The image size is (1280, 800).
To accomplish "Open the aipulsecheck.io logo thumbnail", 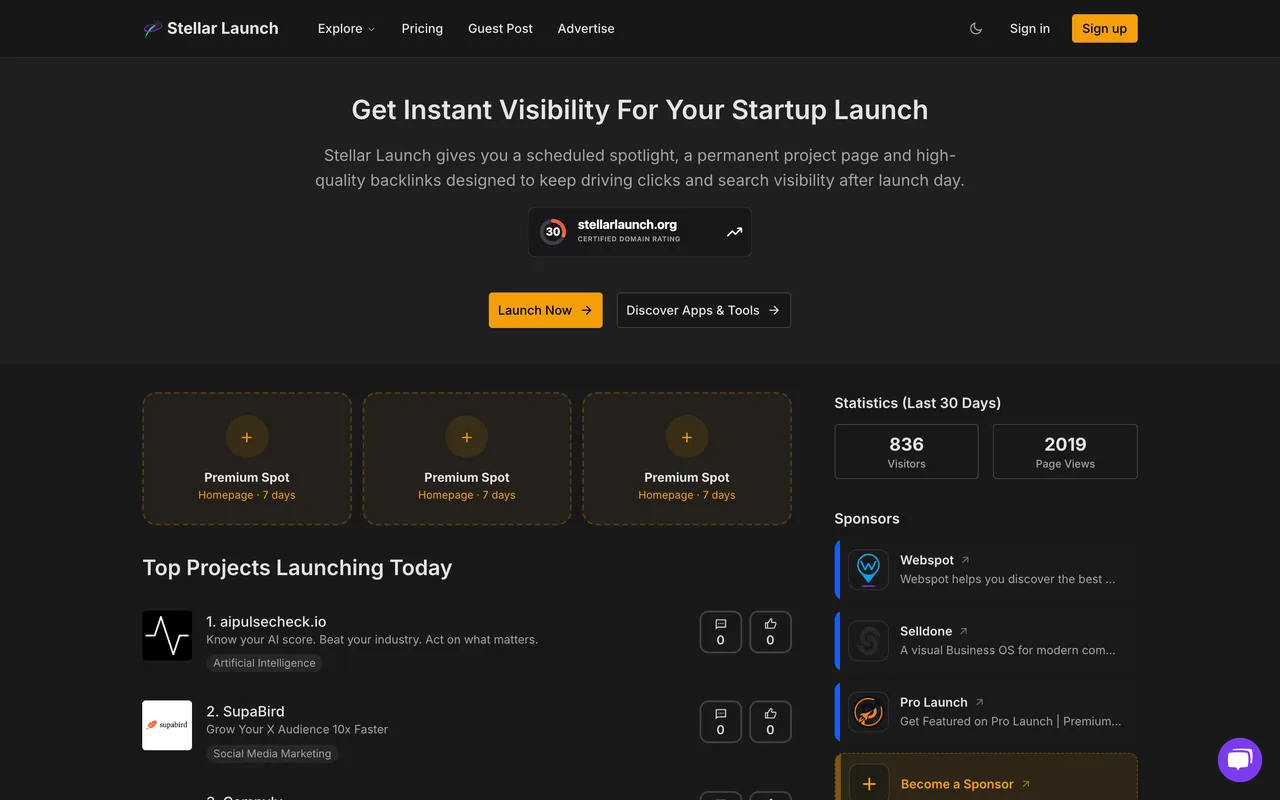I will pos(167,636).
